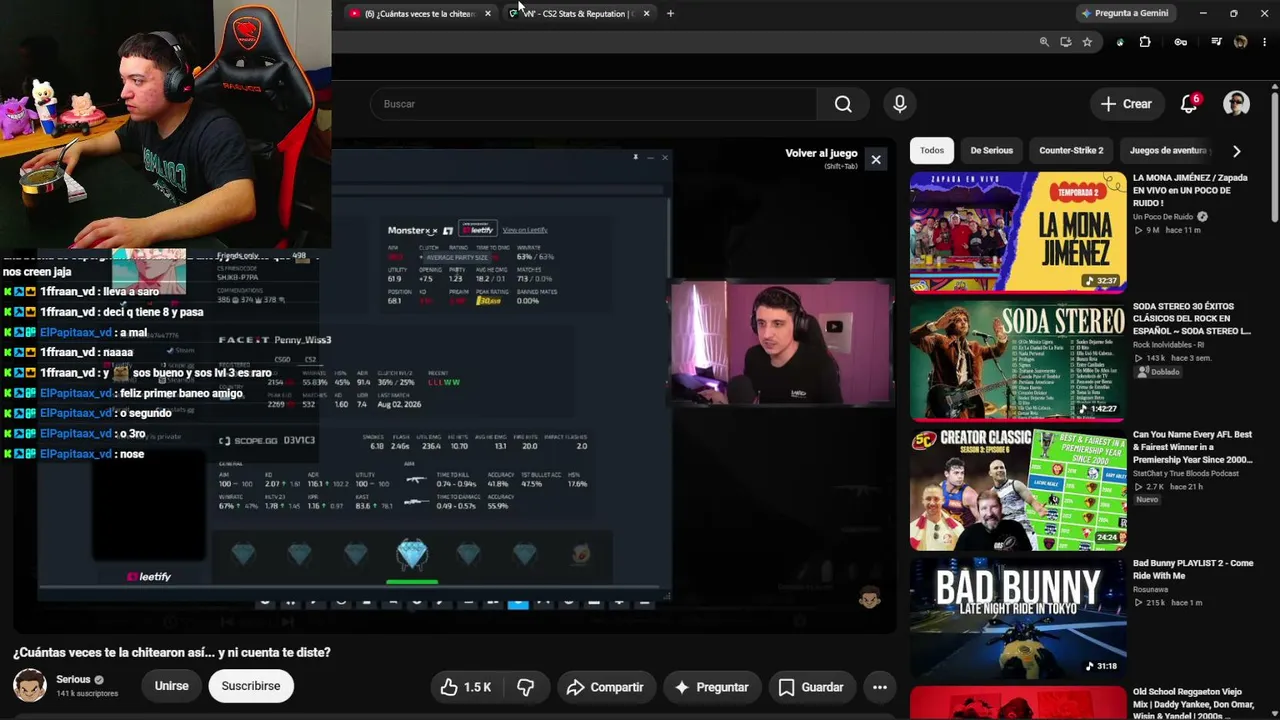Close the Volver al juego overlay
Screen dimensions: 1280x720
[x=876, y=159]
